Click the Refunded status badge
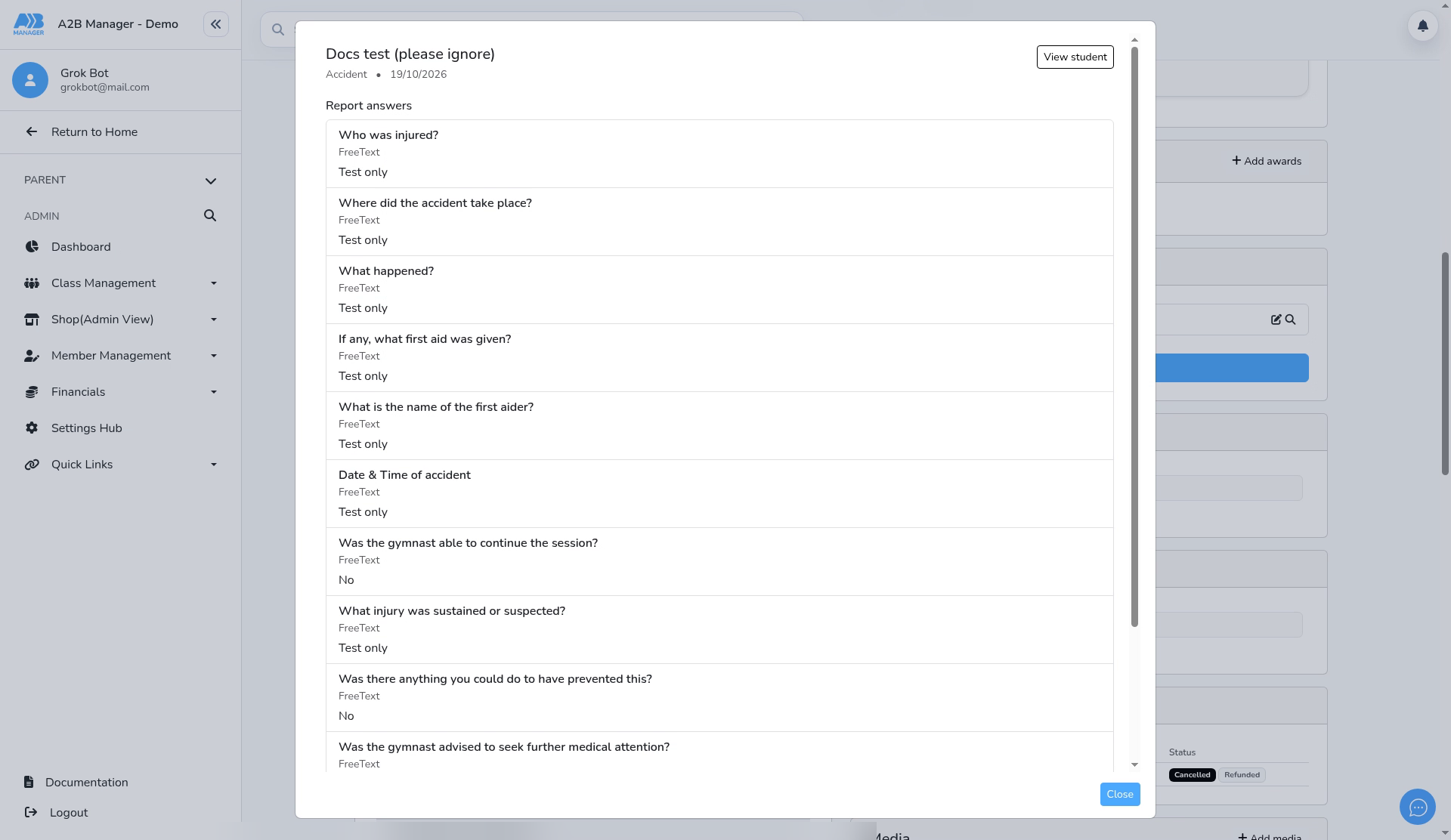 click(1242, 775)
